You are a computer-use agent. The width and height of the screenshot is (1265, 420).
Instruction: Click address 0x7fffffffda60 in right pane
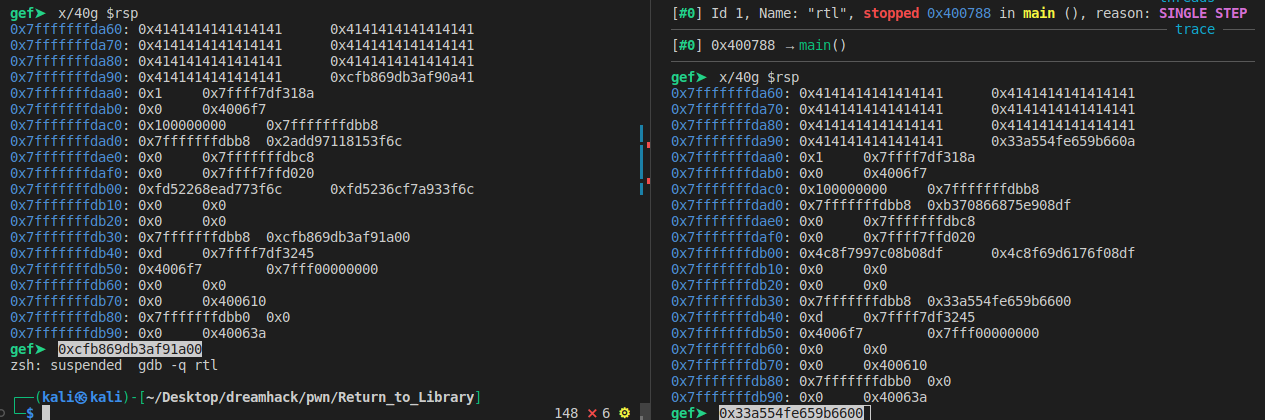point(727,93)
